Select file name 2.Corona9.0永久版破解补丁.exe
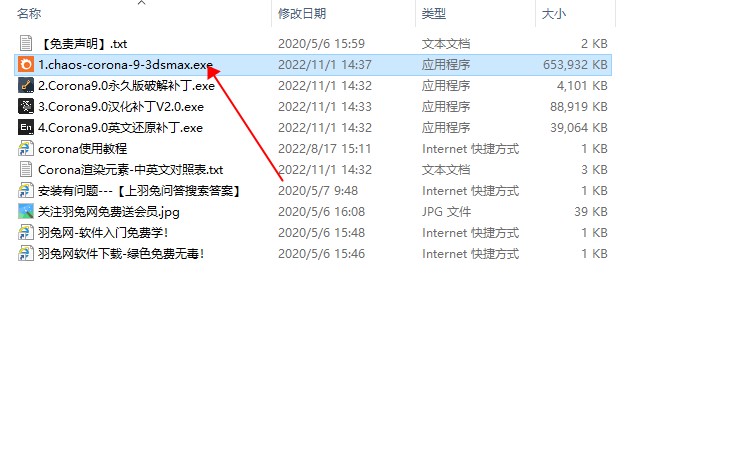738x476 pixels. point(126,86)
